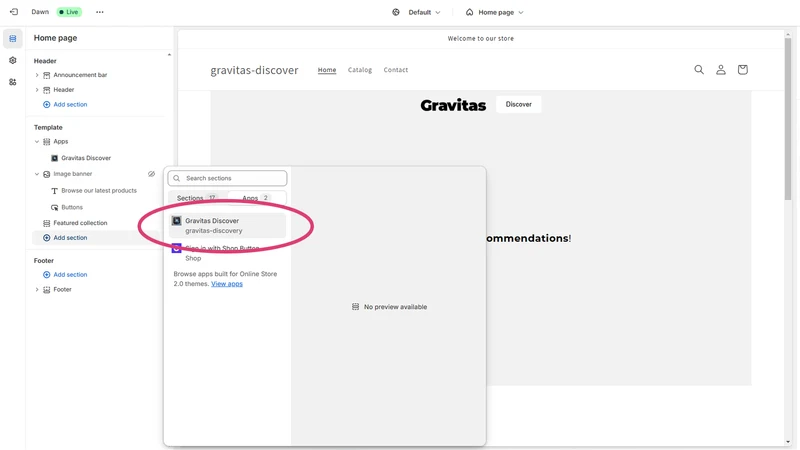Viewport: 800px width, 450px height.
Task: Expand the Header section row
Action: click(37, 90)
